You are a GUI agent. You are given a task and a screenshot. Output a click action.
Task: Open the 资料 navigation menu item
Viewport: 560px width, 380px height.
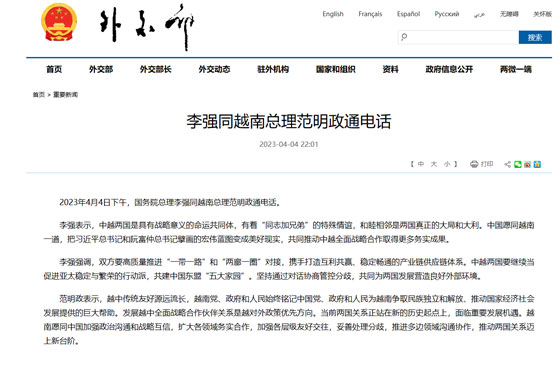click(390, 69)
